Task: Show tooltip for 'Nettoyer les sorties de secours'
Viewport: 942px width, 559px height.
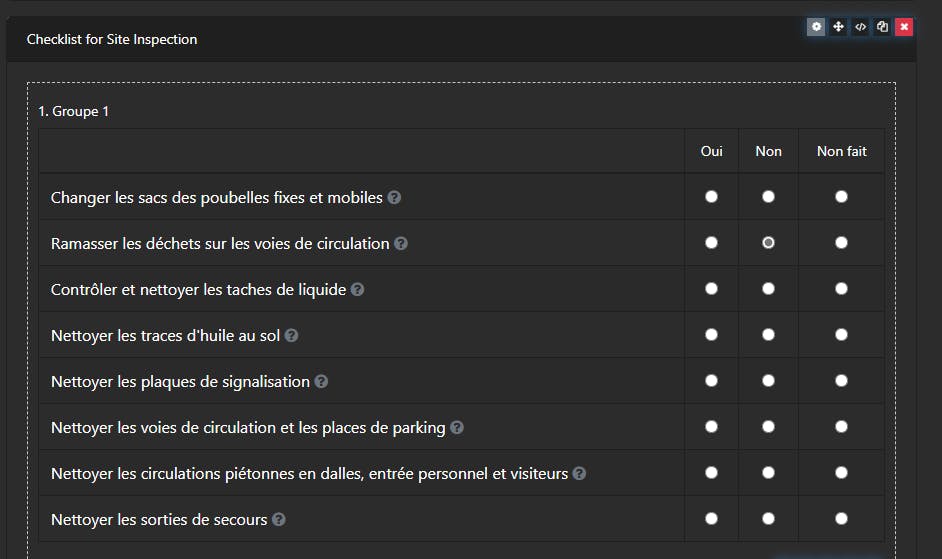Action: click(279, 520)
